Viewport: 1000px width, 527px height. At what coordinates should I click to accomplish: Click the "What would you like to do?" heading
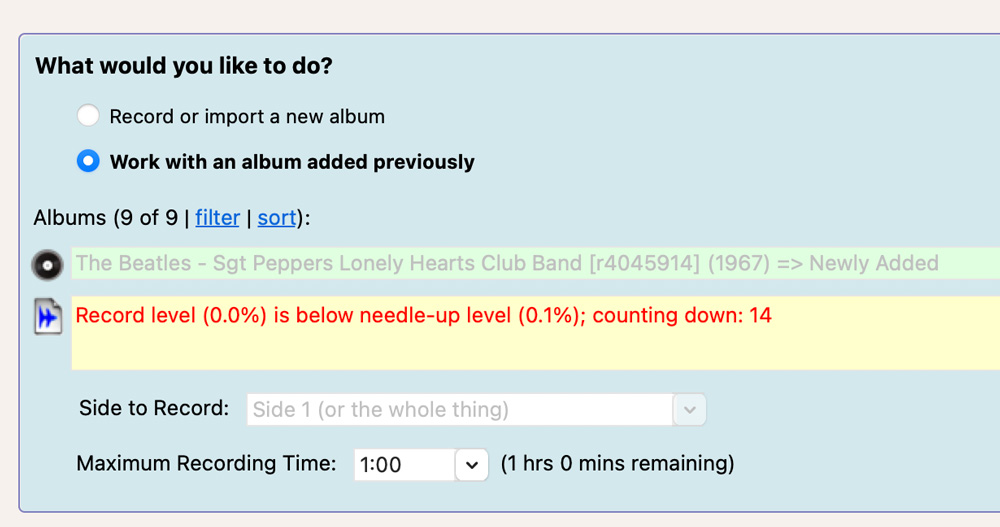click(x=184, y=66)
